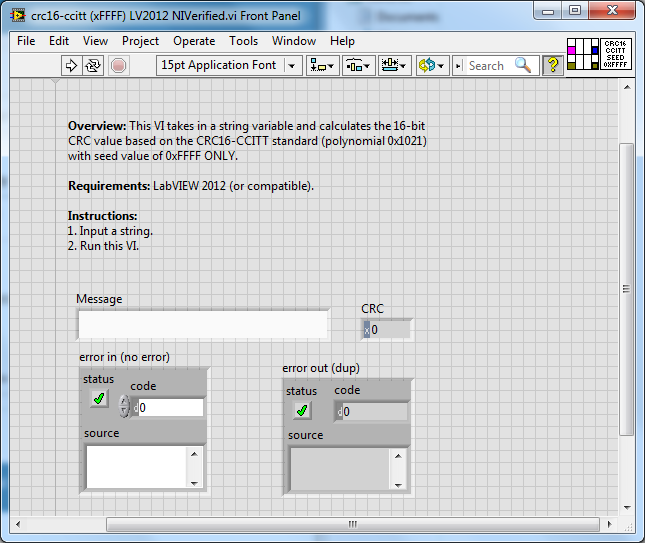Open the Operate menu
Screen dimensions: 645x543
tap(194, 41)
